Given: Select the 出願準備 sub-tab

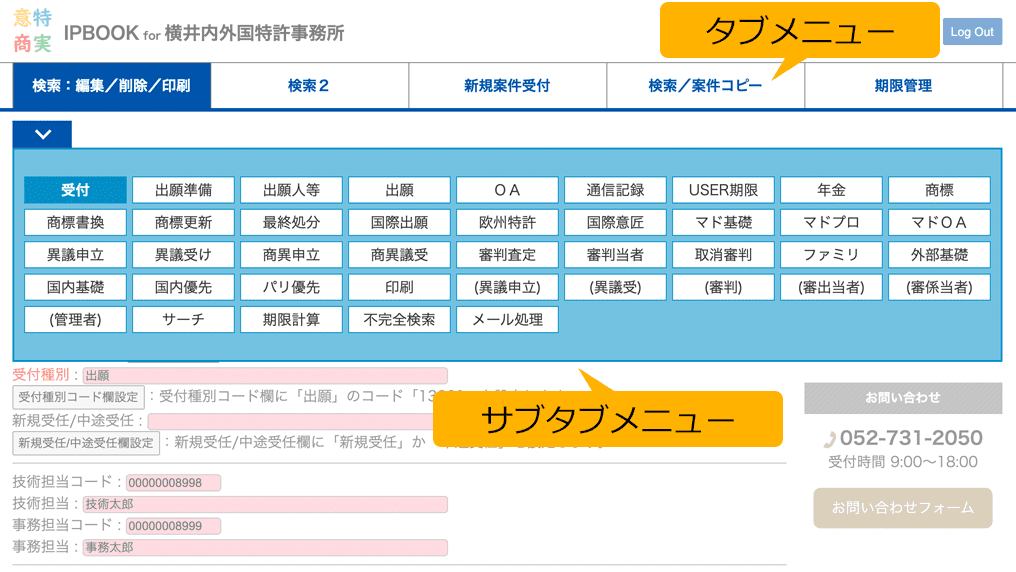Looking at the screenshot, I should pyautogui.click(x=183, y=190).
